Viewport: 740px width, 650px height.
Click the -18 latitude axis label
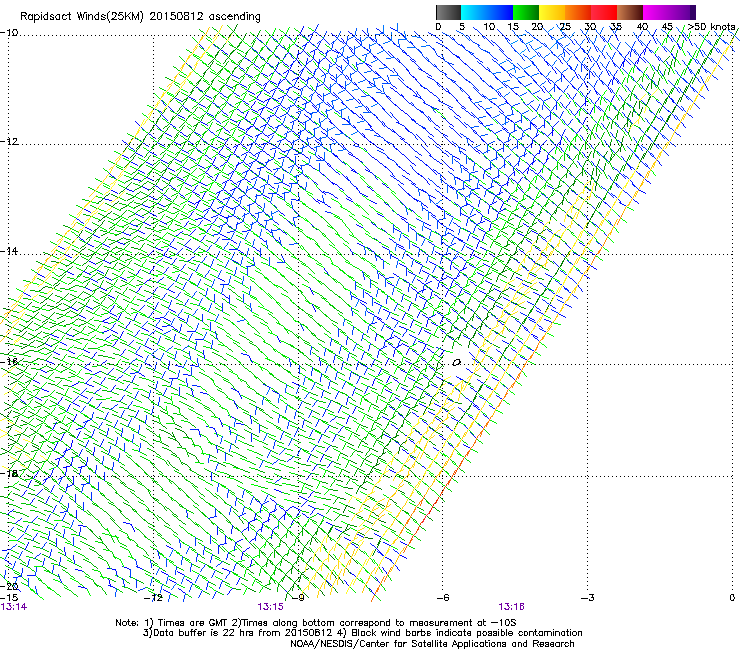[9, 473]
